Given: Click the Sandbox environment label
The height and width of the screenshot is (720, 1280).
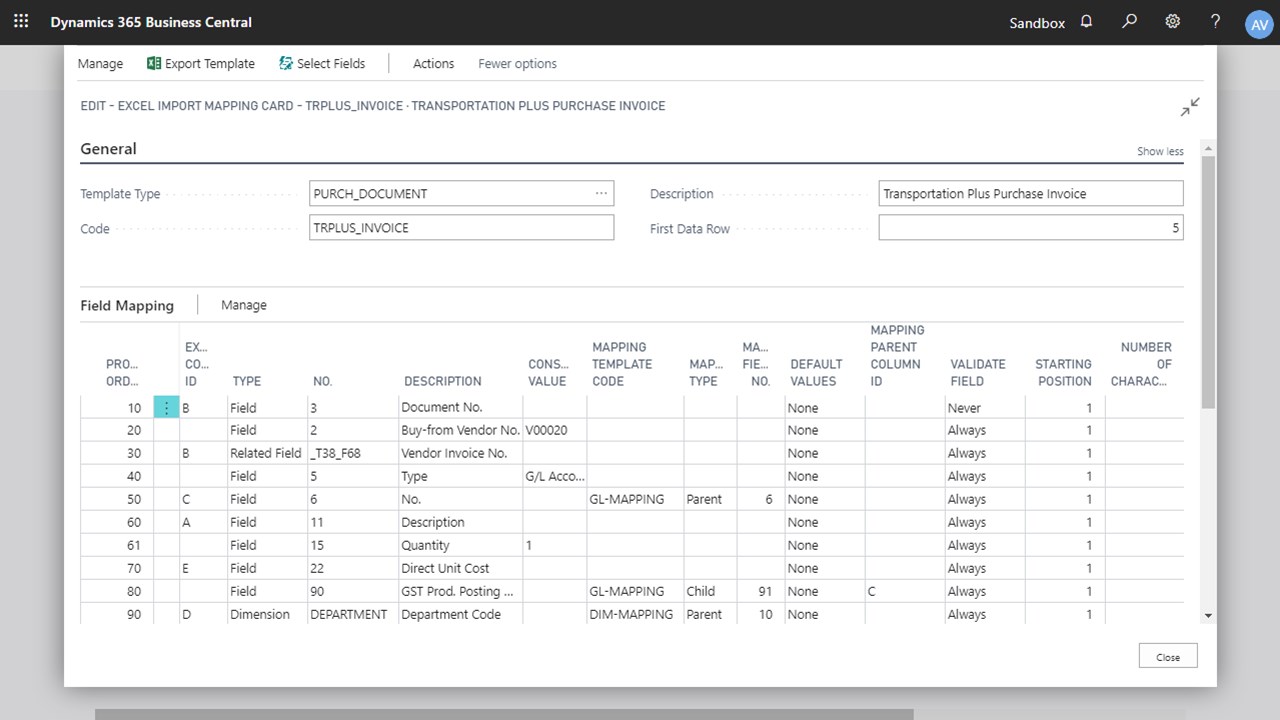Looking at the screenshot, I should [1037, 22].
